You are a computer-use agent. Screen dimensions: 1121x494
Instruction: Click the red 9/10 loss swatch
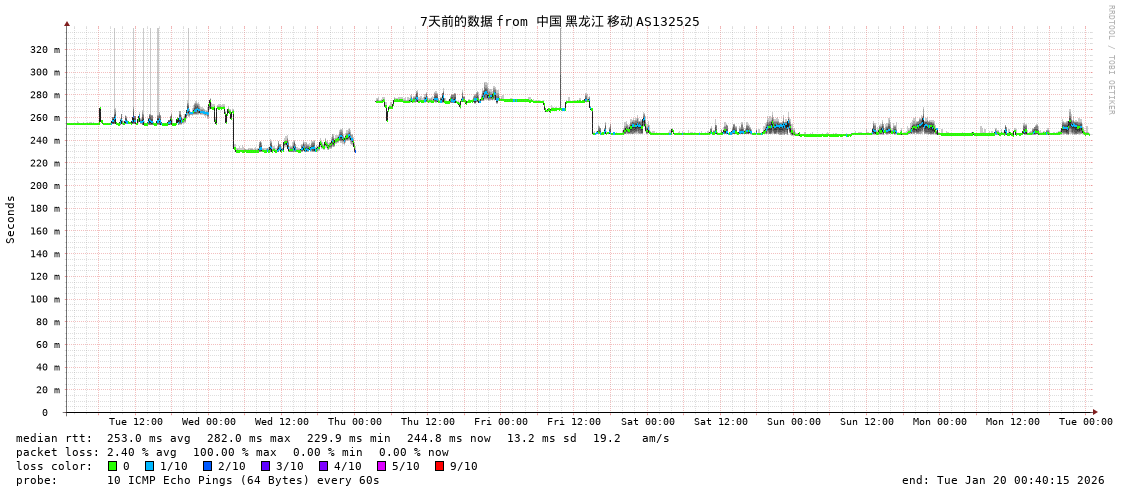tap(440, 466)
